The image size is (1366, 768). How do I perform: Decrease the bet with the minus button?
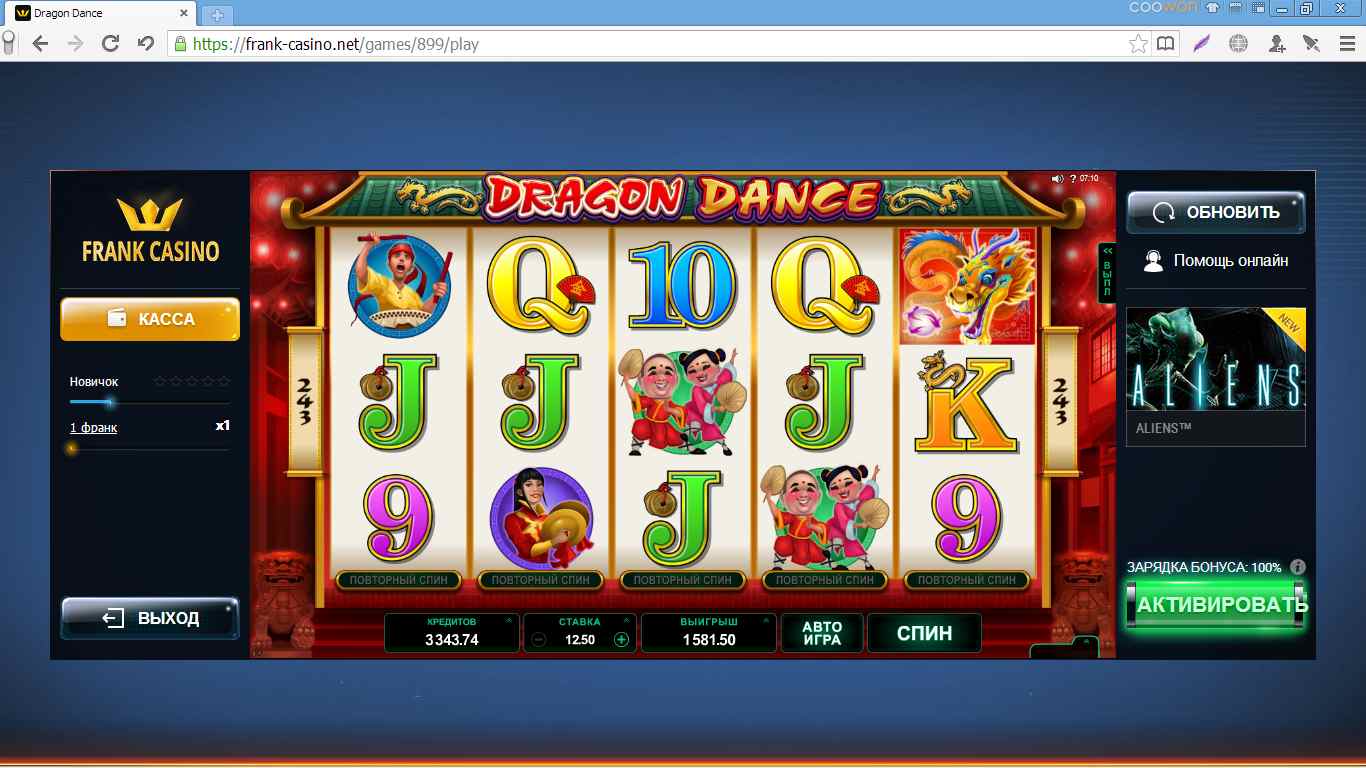point(538,640)
